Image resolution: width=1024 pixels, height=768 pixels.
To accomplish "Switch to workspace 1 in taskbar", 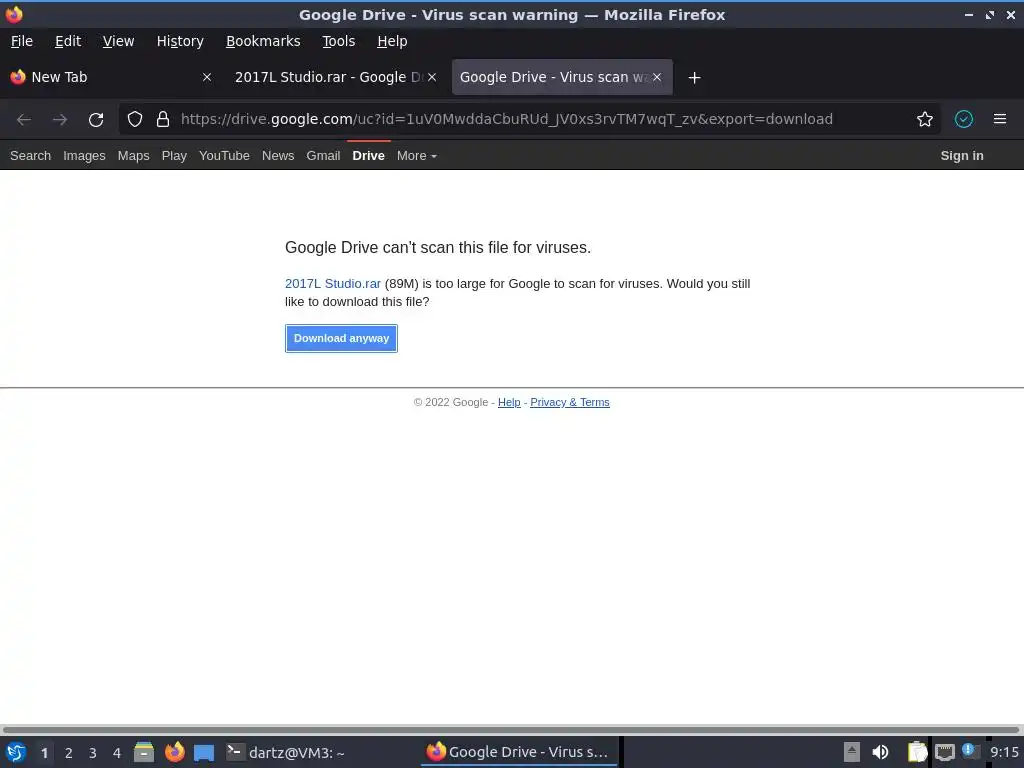I will click(x=44, y=753).
